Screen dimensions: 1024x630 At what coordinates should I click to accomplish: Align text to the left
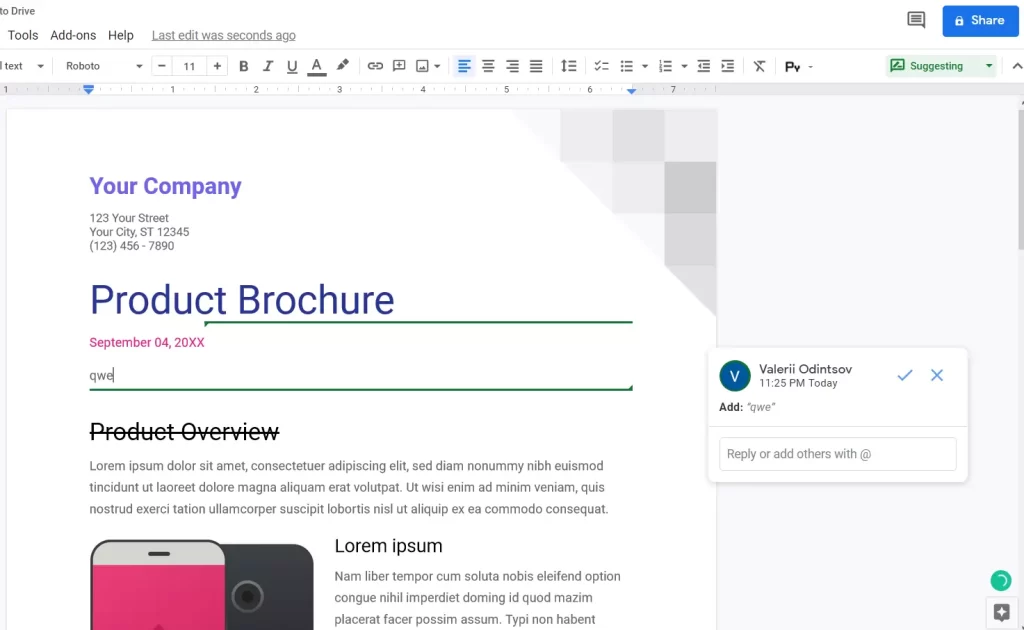(464, 66)
